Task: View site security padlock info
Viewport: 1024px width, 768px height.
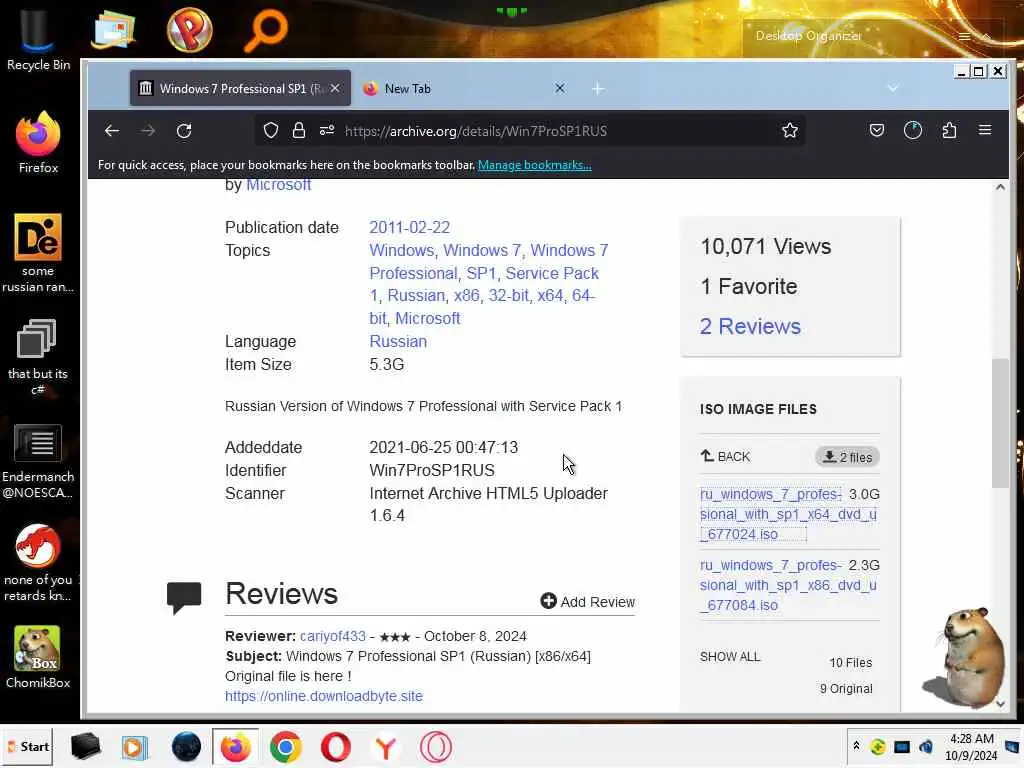Action: [x=298, y=131]
